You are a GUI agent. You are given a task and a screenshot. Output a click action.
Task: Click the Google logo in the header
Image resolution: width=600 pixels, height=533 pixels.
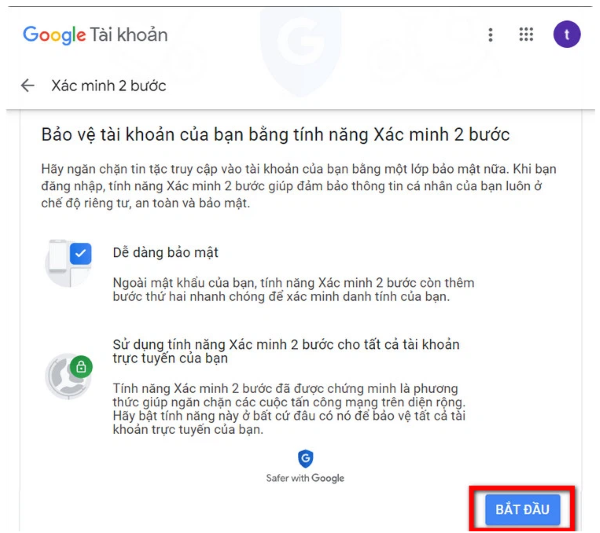point(54,35)
